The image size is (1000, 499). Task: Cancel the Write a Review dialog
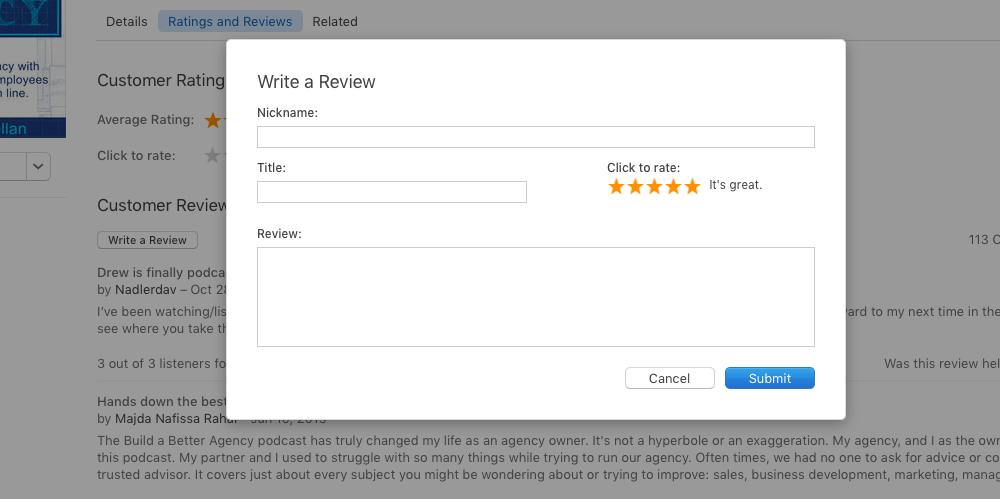click(669, 378)
